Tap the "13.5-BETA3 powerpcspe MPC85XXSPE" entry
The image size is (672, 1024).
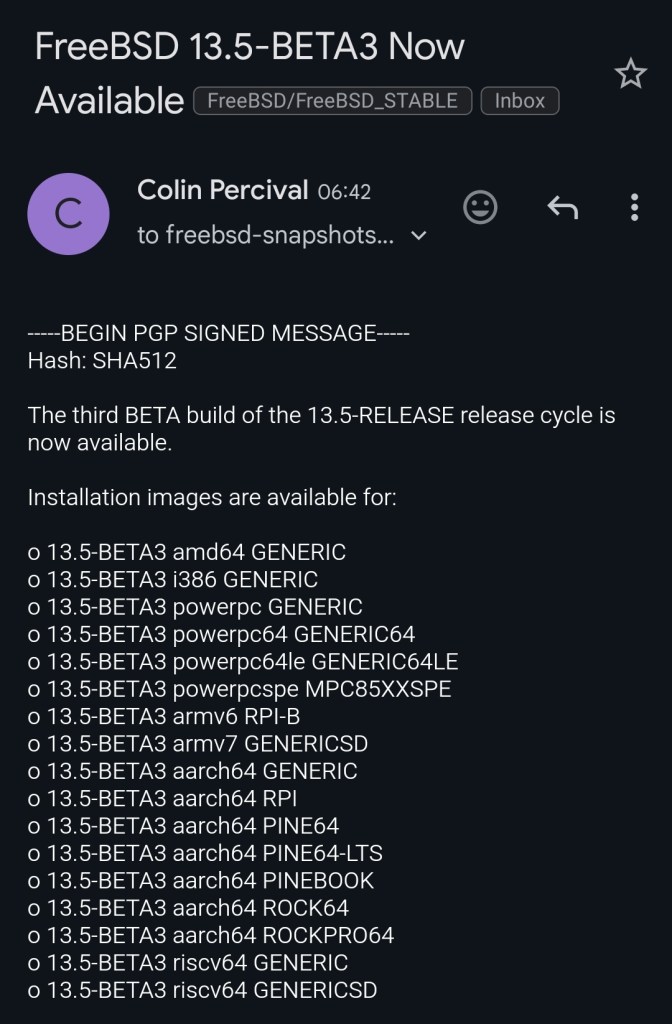240,689
